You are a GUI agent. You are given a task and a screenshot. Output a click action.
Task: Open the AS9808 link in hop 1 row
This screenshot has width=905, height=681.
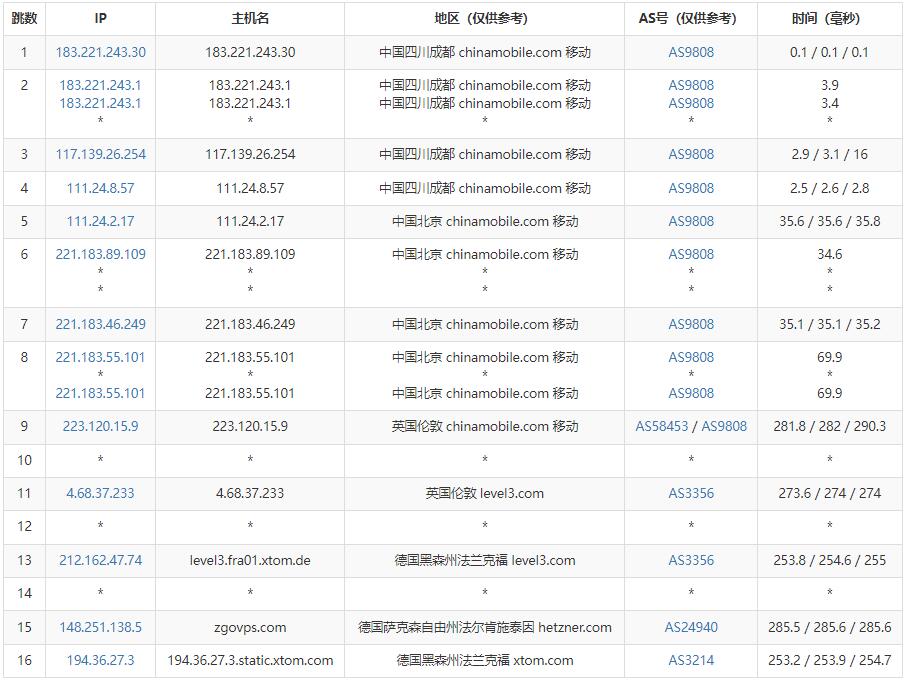pos(691,52)
